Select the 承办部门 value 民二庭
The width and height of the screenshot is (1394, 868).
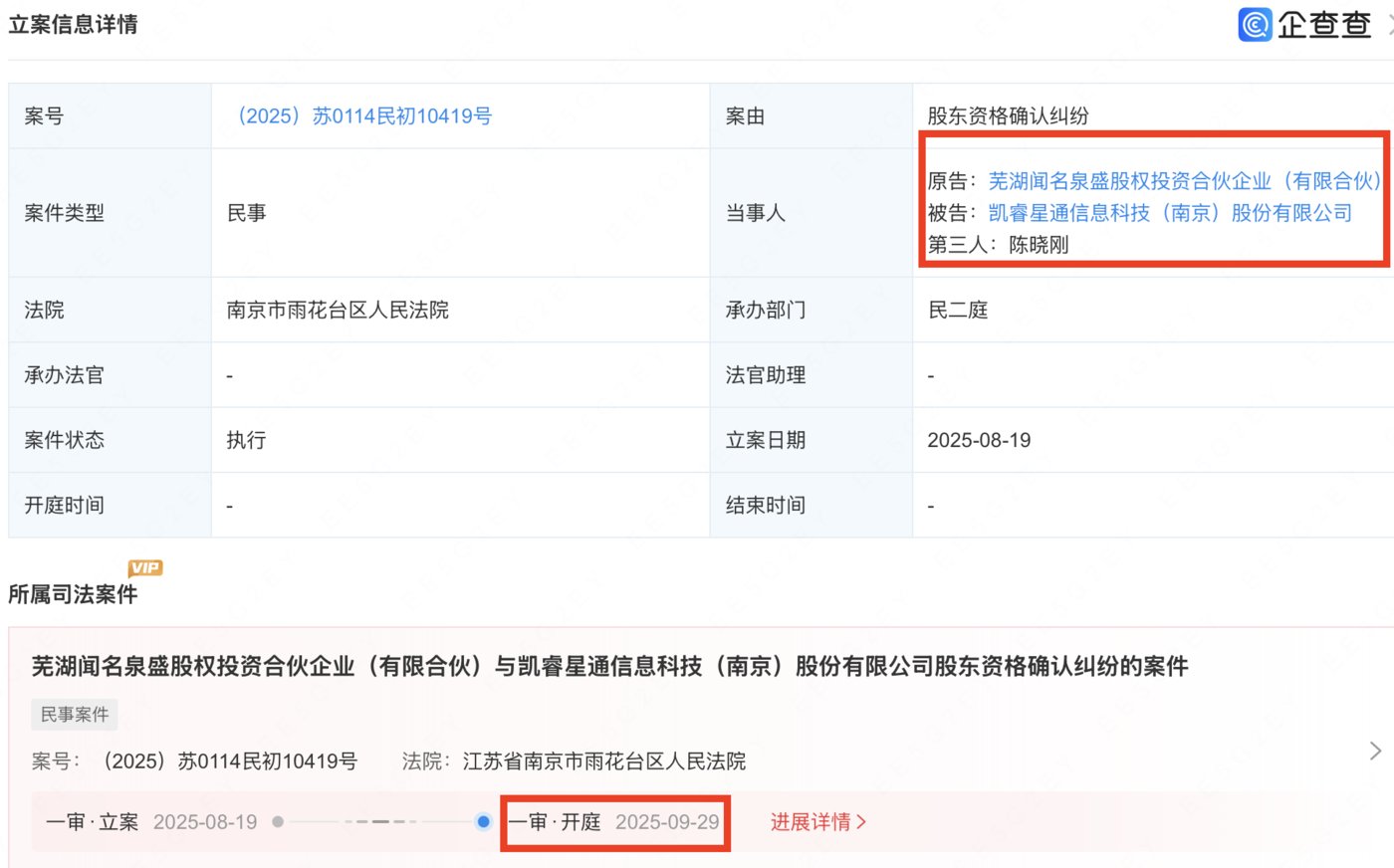click(x=957, y=309)
